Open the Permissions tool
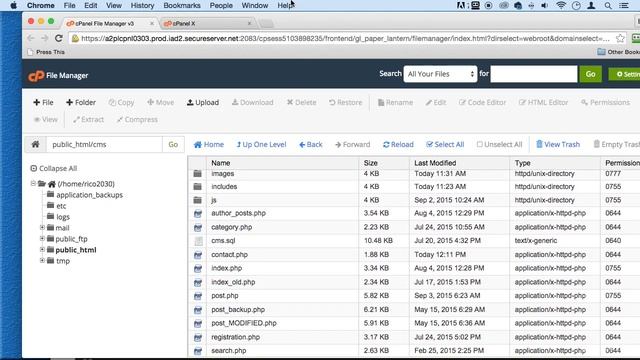Screen dimensions: 640x360 pyautogui.click(x=605, y=102)
